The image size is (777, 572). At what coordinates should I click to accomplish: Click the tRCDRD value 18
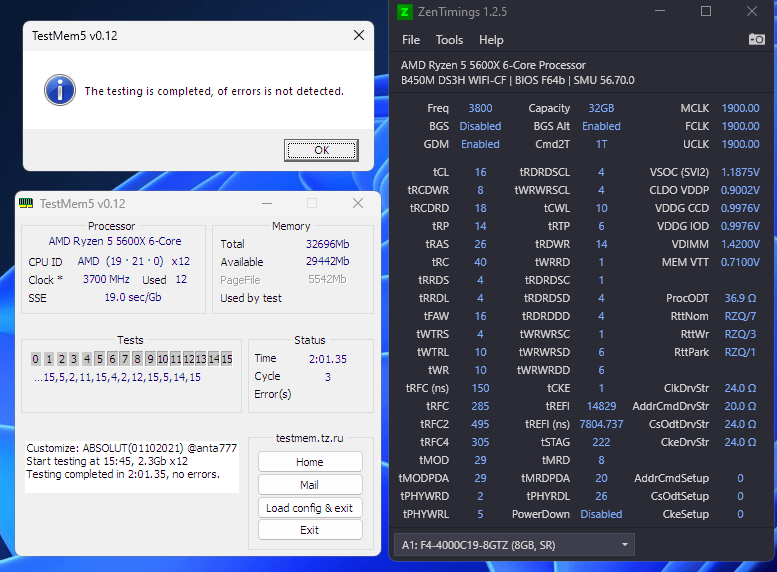(480, 208)
